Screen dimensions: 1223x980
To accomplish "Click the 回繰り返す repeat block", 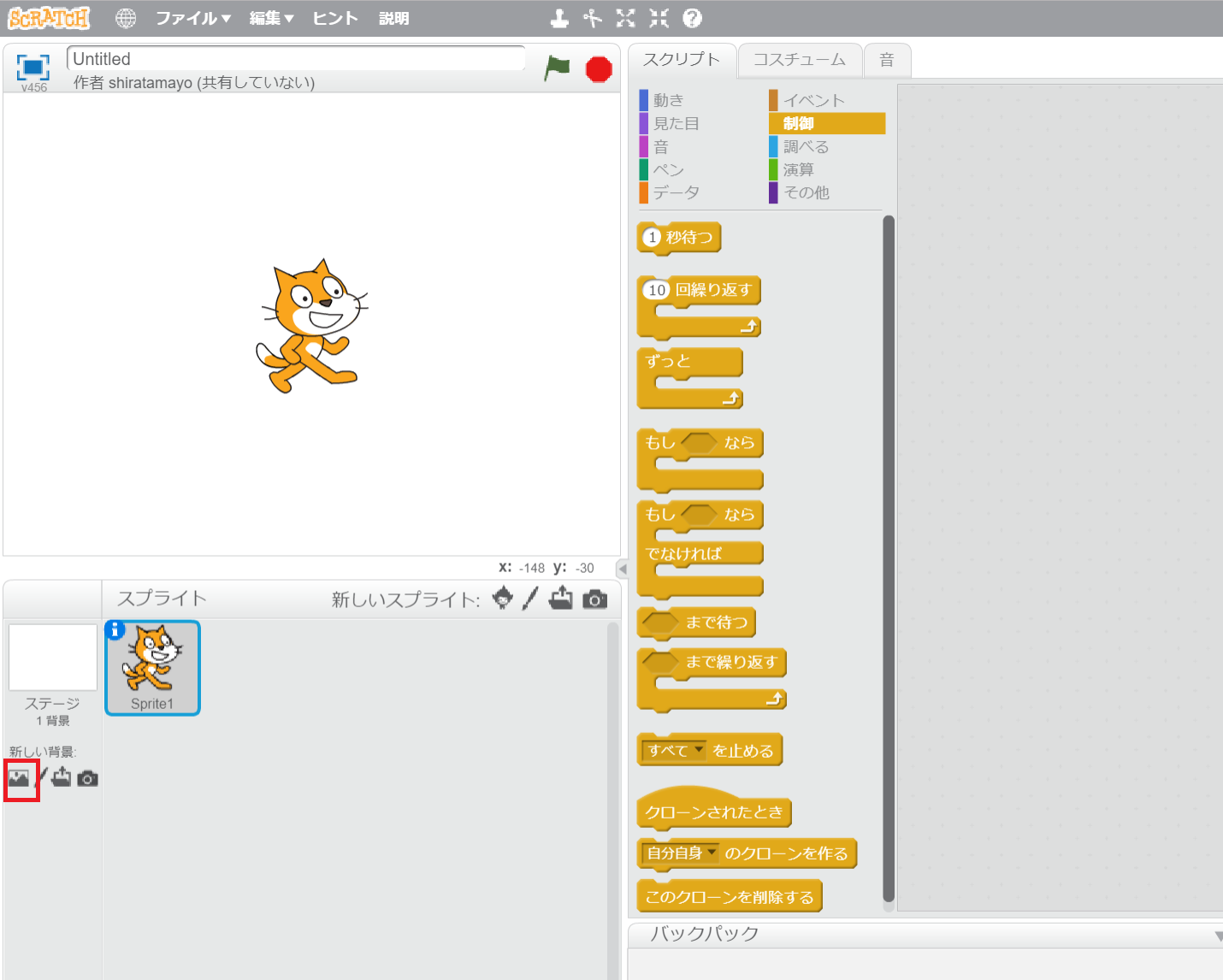I will [x=714, y=290].
